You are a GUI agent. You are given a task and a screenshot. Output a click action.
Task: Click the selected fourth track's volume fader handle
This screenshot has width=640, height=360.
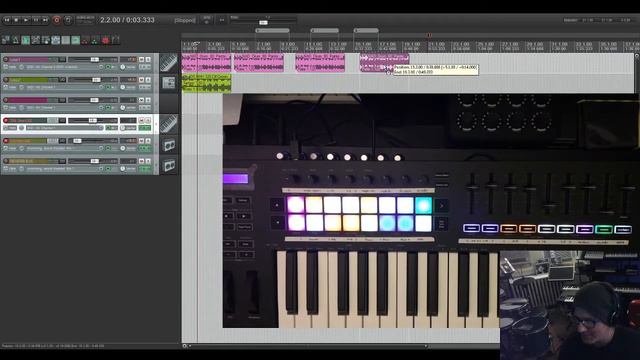click(x=92, y=120)
